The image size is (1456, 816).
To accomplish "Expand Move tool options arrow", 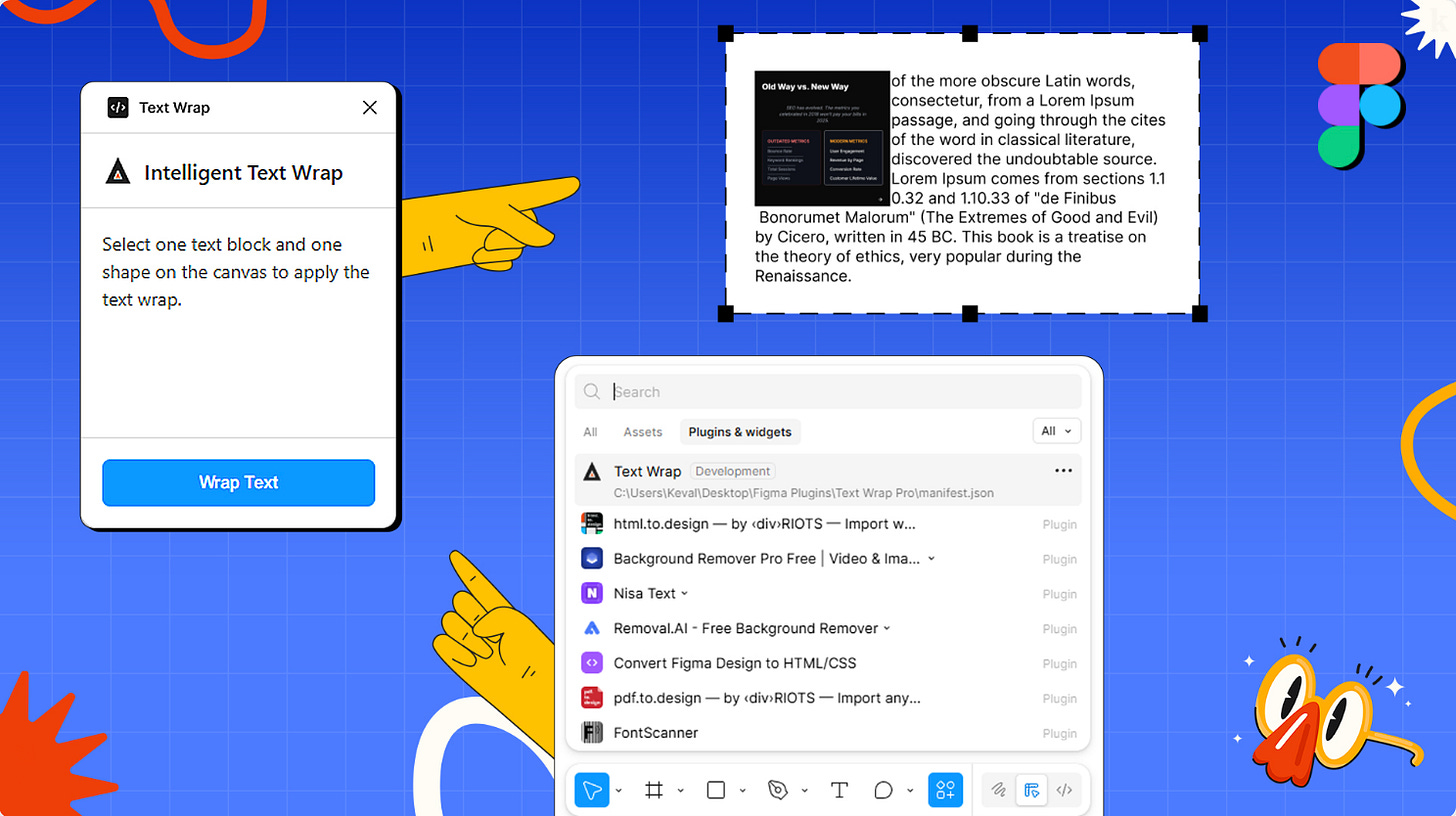I will click(619, 790).
